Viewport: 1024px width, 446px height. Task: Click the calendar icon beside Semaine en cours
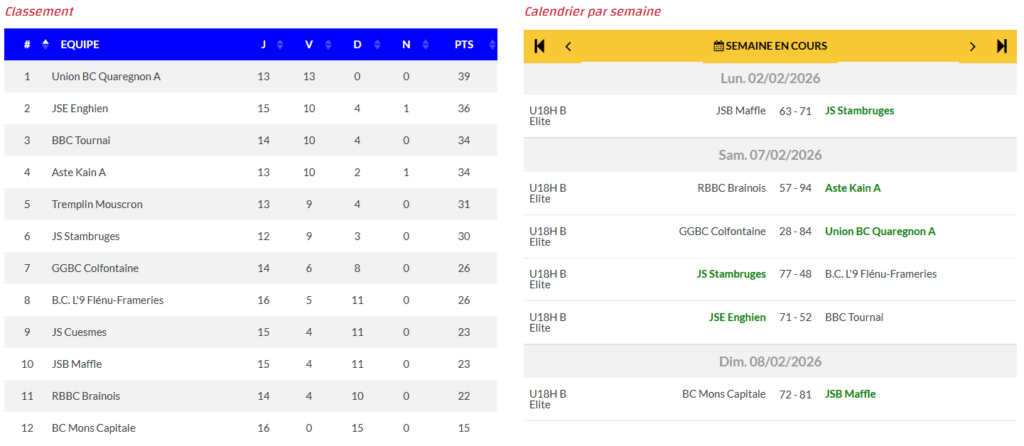click(718, 46)
